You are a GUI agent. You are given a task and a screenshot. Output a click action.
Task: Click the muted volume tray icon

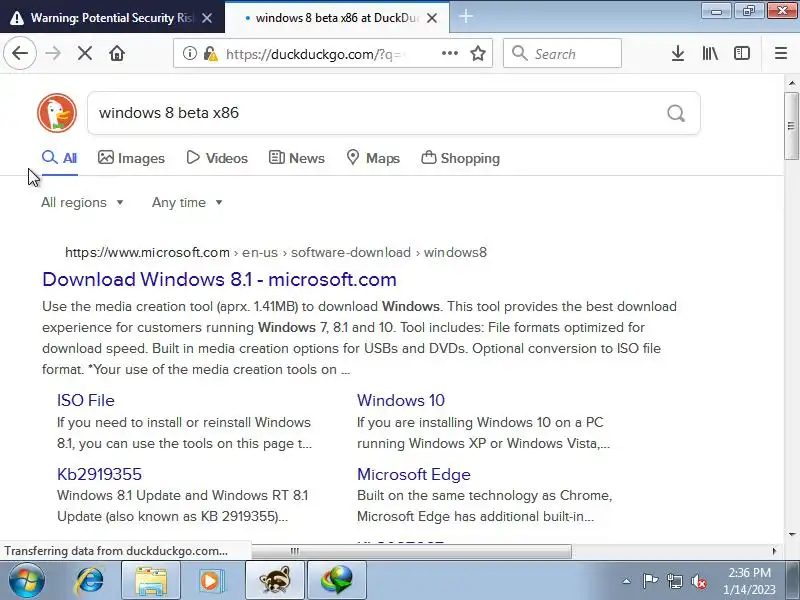699,581
